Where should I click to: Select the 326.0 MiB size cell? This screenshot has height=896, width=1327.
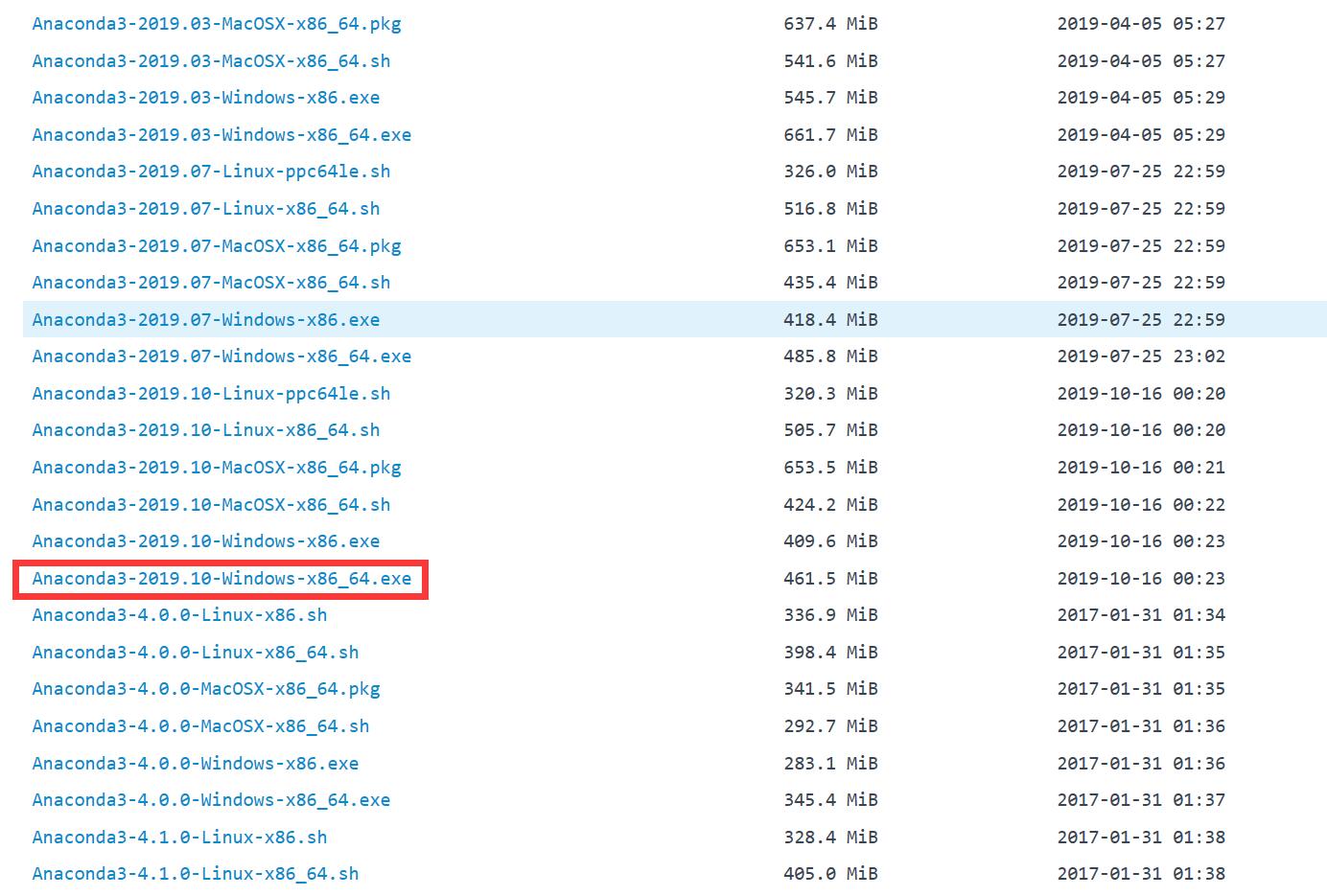click(830, 171)
